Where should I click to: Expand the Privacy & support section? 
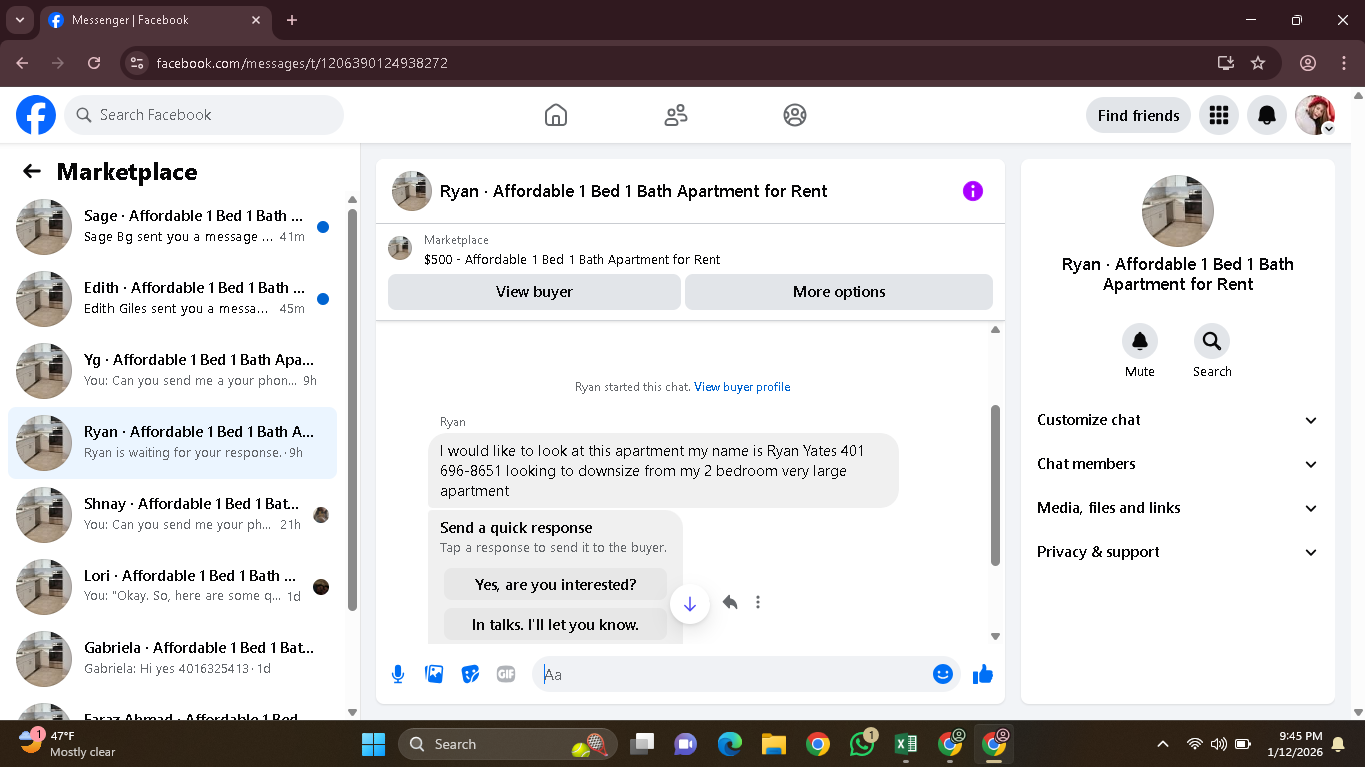pyautogui.click(x=1178, y=552)
